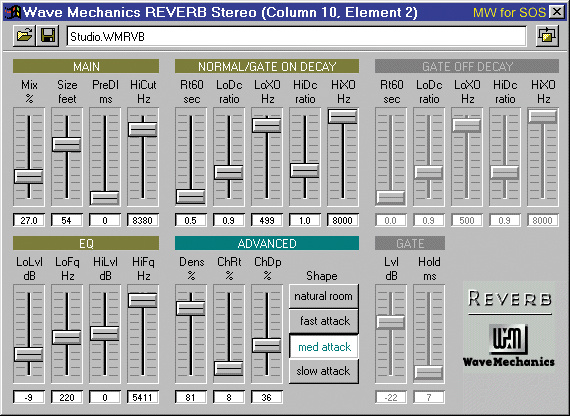Click the Mix value field showing 27.0
The width and height of the screenshot is (570, 416).
coord(29,220)
